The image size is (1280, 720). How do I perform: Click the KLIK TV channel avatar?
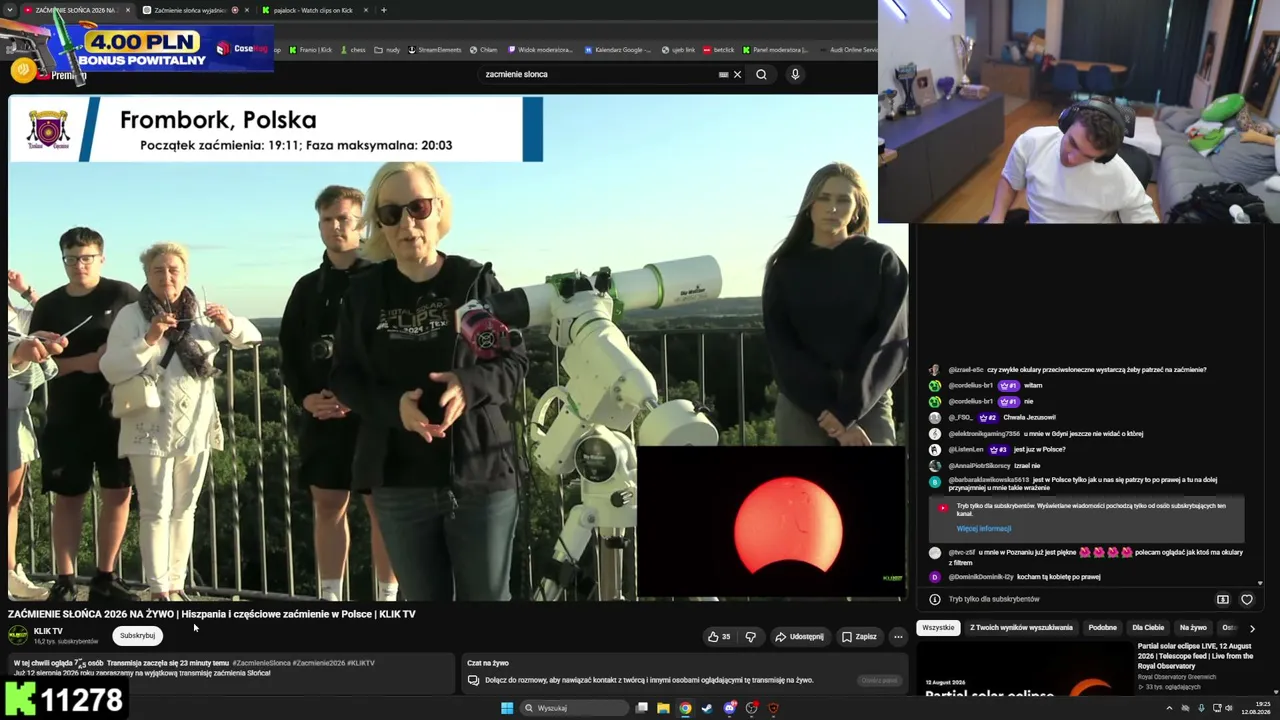pos(18,635)
